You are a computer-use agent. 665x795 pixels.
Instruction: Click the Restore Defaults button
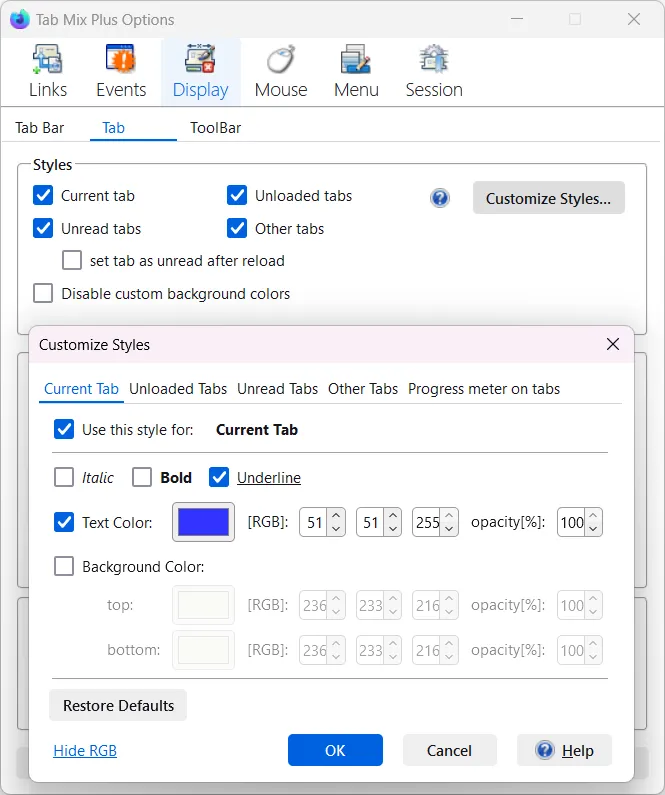point(118,706)
